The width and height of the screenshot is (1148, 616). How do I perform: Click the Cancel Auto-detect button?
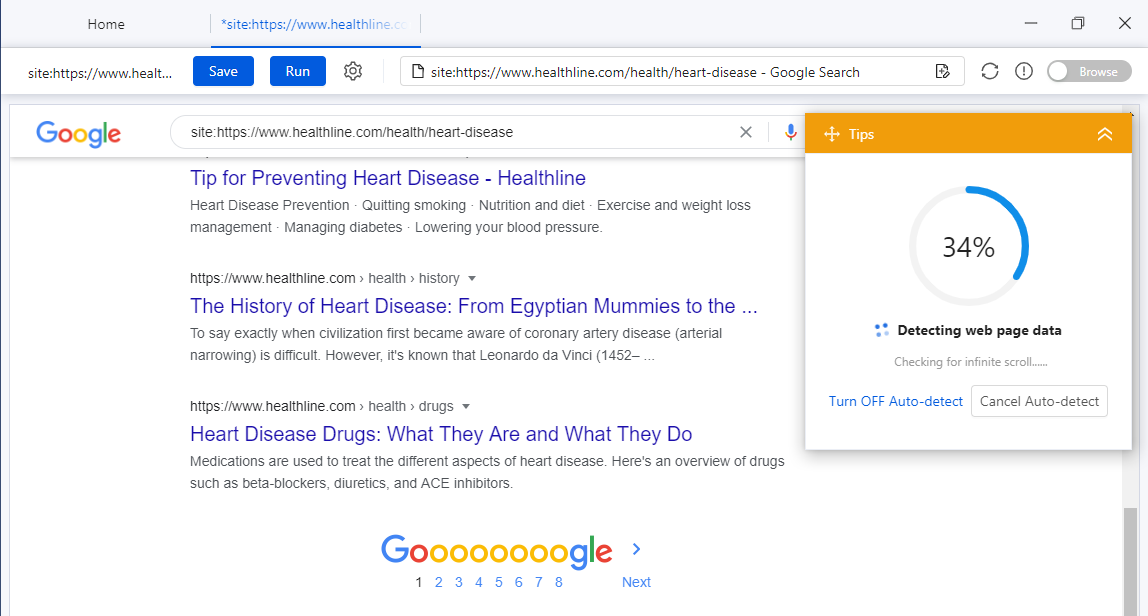tap(1039, 401)
